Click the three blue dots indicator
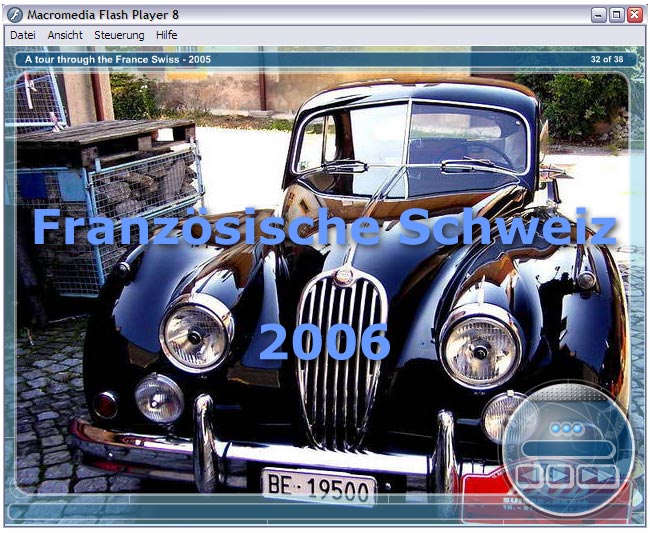Viewport: 650px width, 533px height. (566, 428)
